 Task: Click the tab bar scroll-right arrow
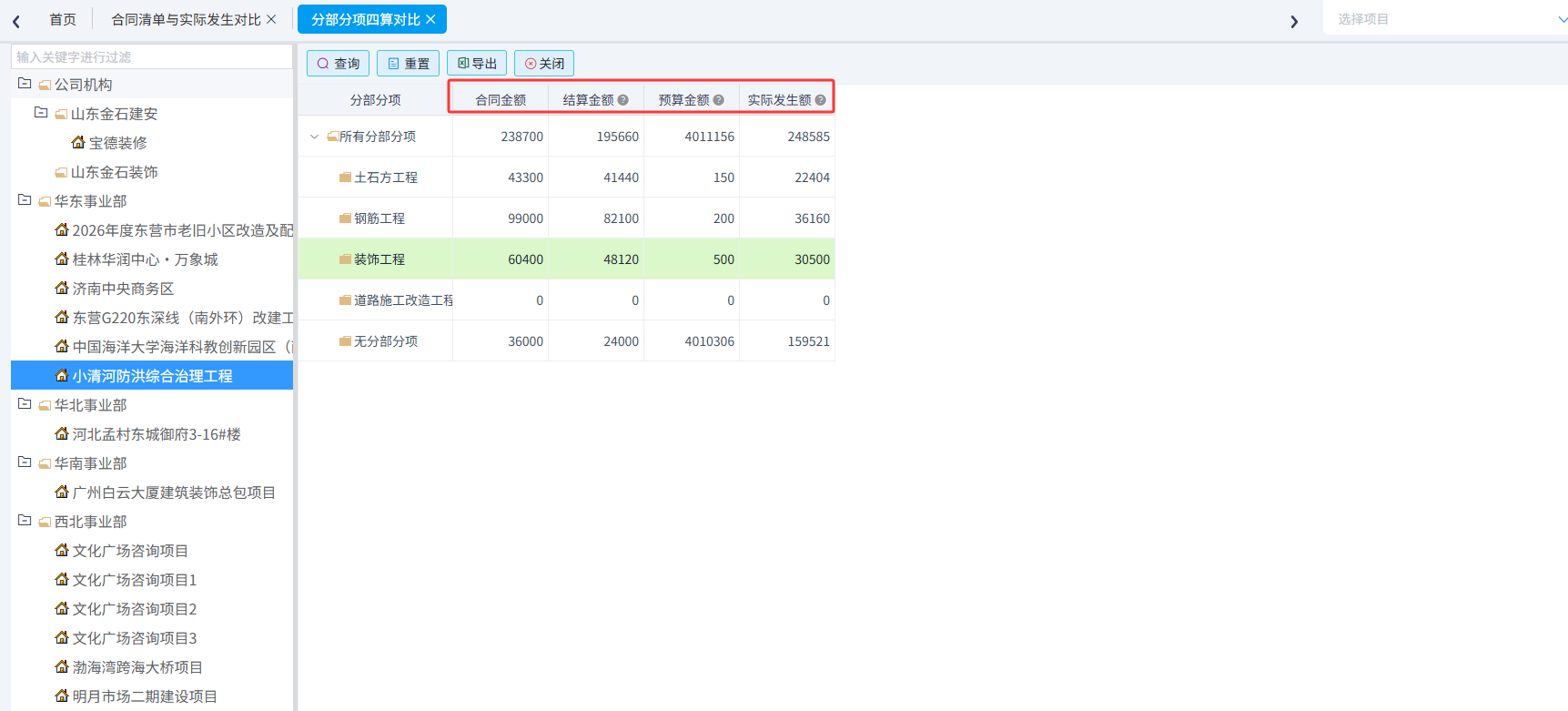click(1294, 21)
